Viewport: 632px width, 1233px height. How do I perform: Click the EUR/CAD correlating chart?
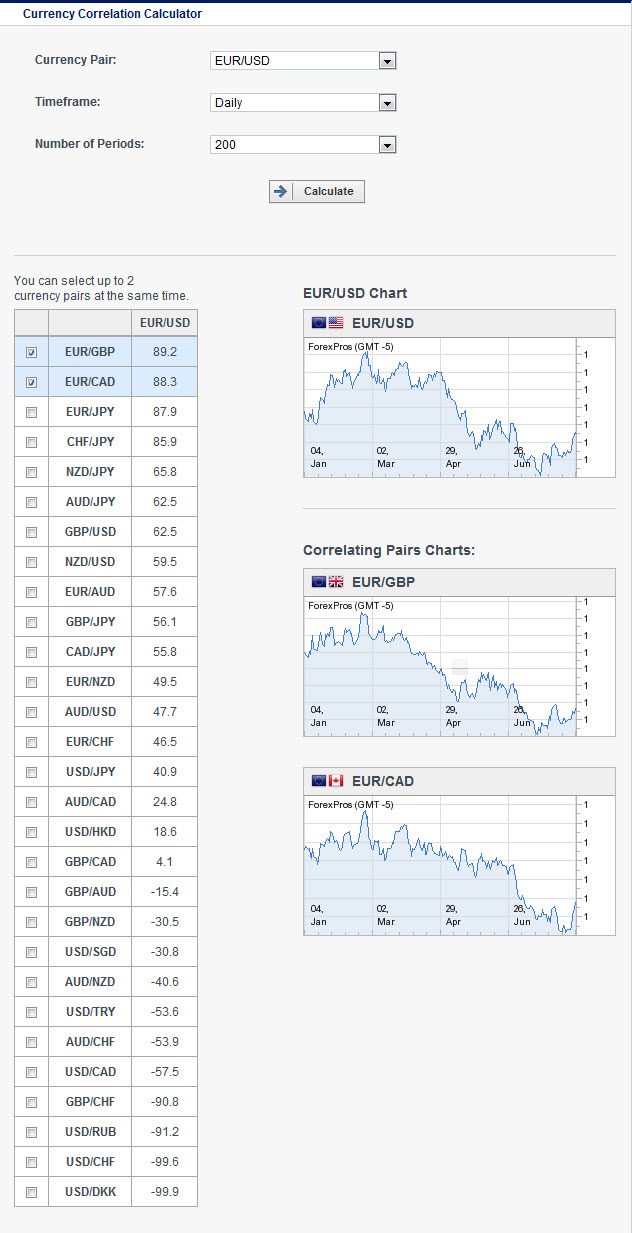440,866
